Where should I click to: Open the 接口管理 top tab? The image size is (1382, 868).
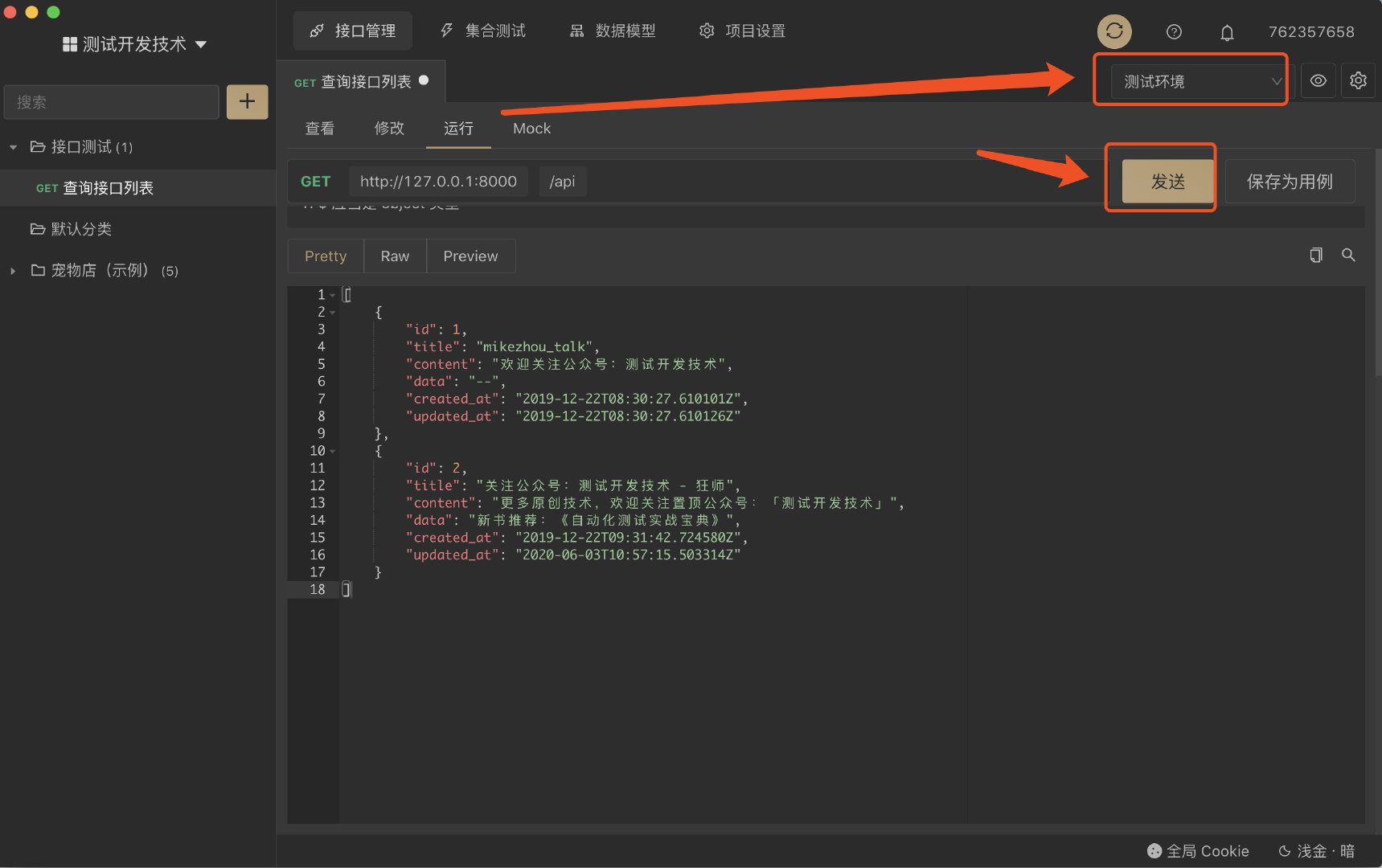click(x=353, y=31)
